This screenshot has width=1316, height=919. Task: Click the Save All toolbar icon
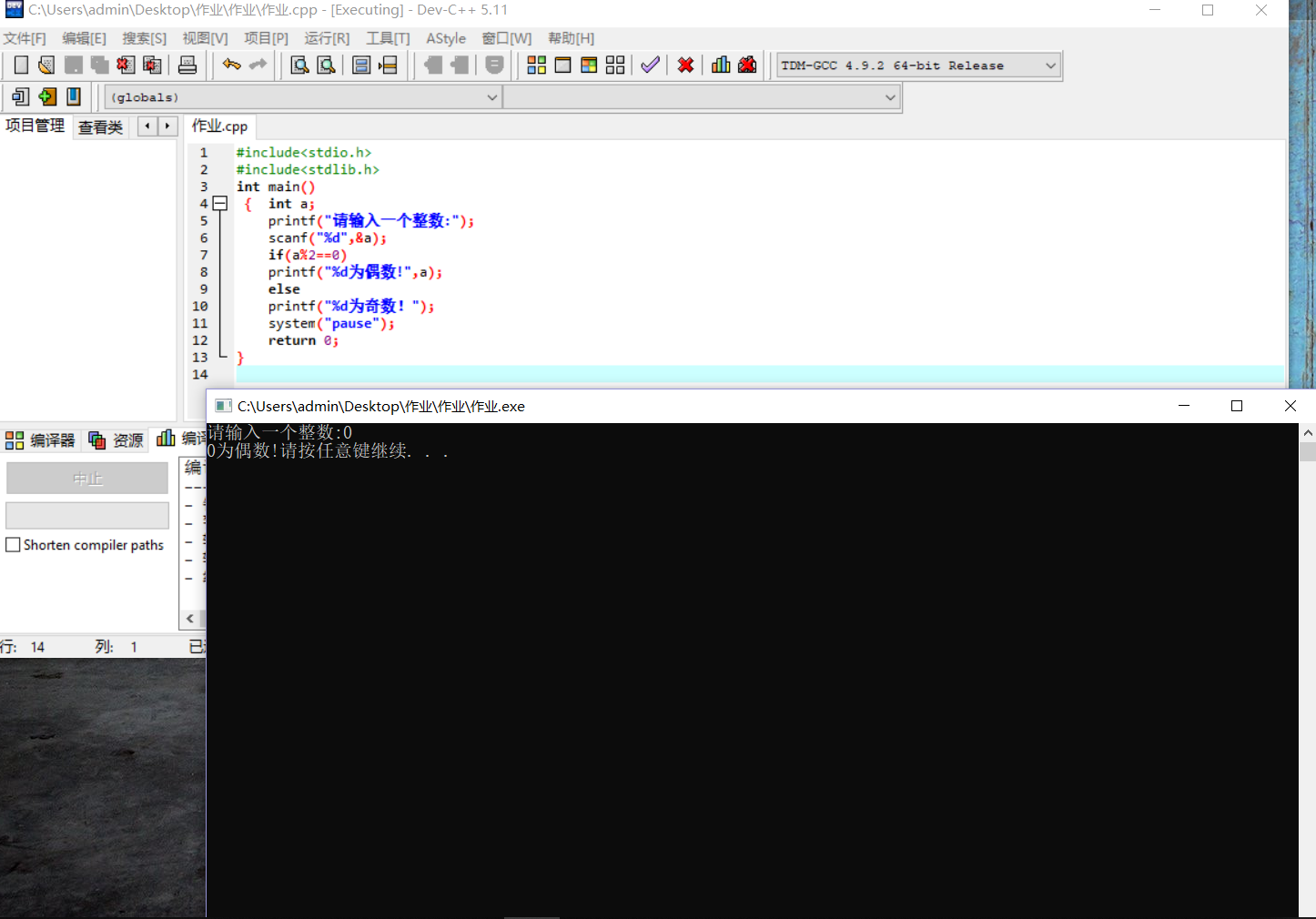click(x=100, y=66)
